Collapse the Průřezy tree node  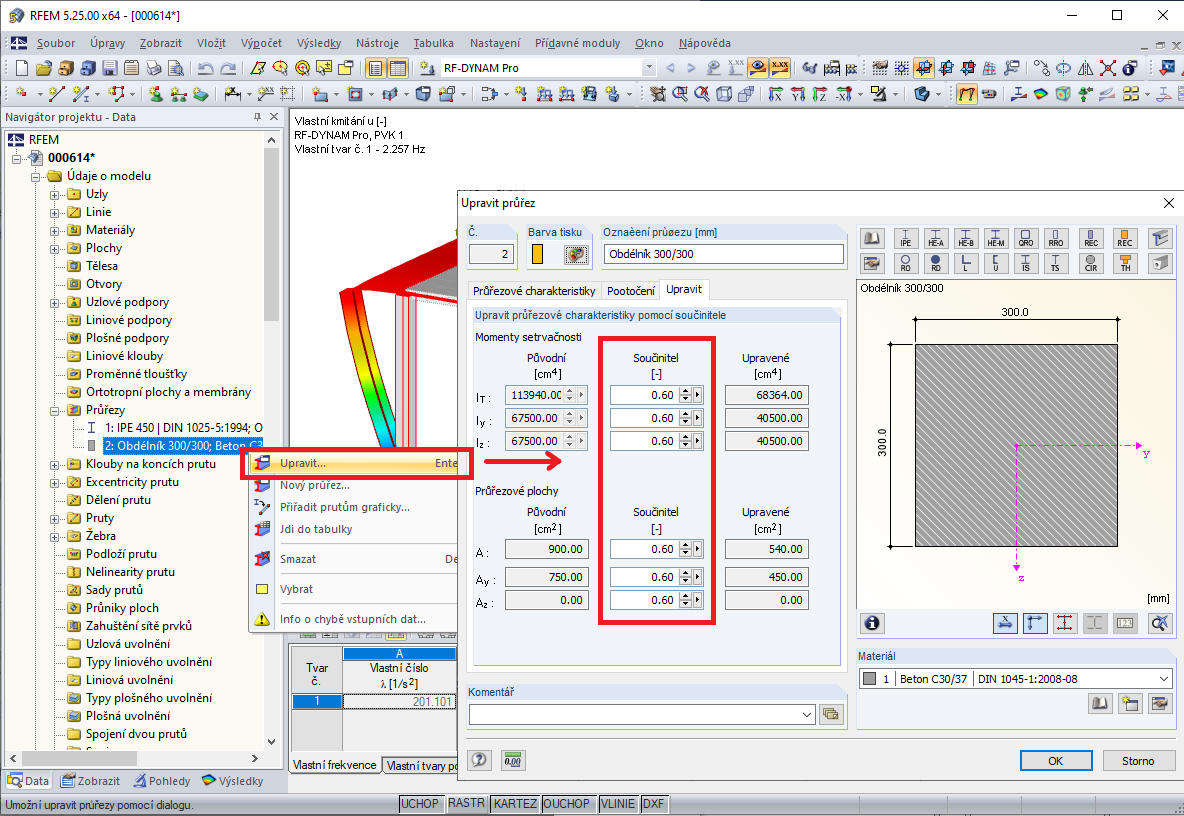coord(54,411)
